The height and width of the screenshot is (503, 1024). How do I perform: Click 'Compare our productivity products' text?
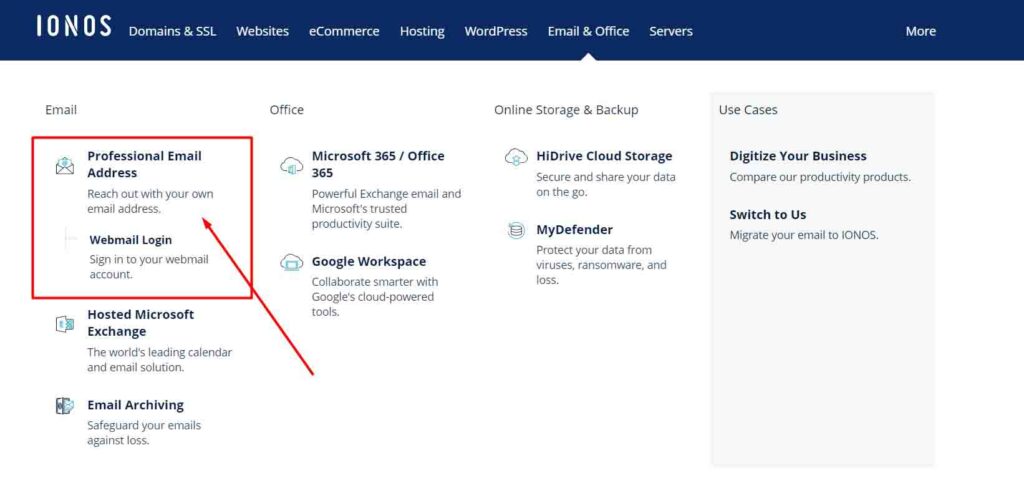click(820, 177)
